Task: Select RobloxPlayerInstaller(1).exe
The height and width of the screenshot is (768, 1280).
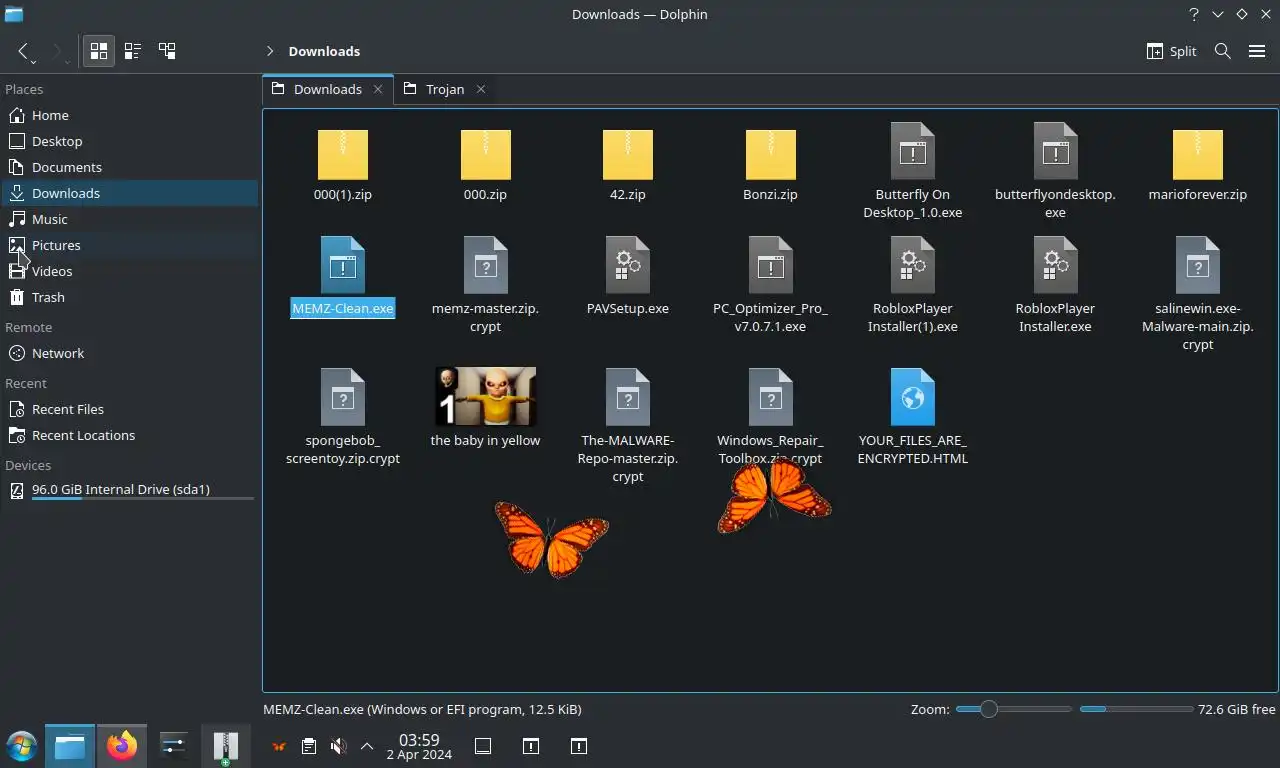Action: [x=913, y=286]
